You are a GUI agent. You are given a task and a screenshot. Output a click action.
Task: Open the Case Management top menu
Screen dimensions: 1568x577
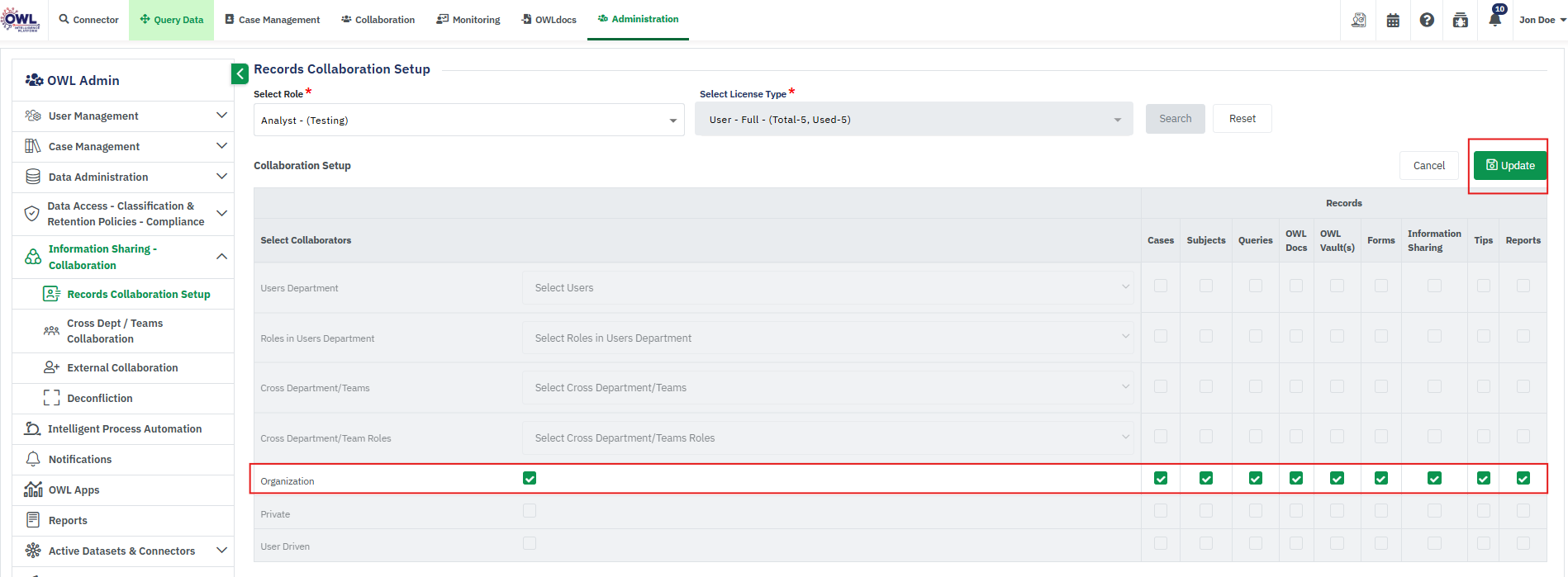(x=273, y=20)
